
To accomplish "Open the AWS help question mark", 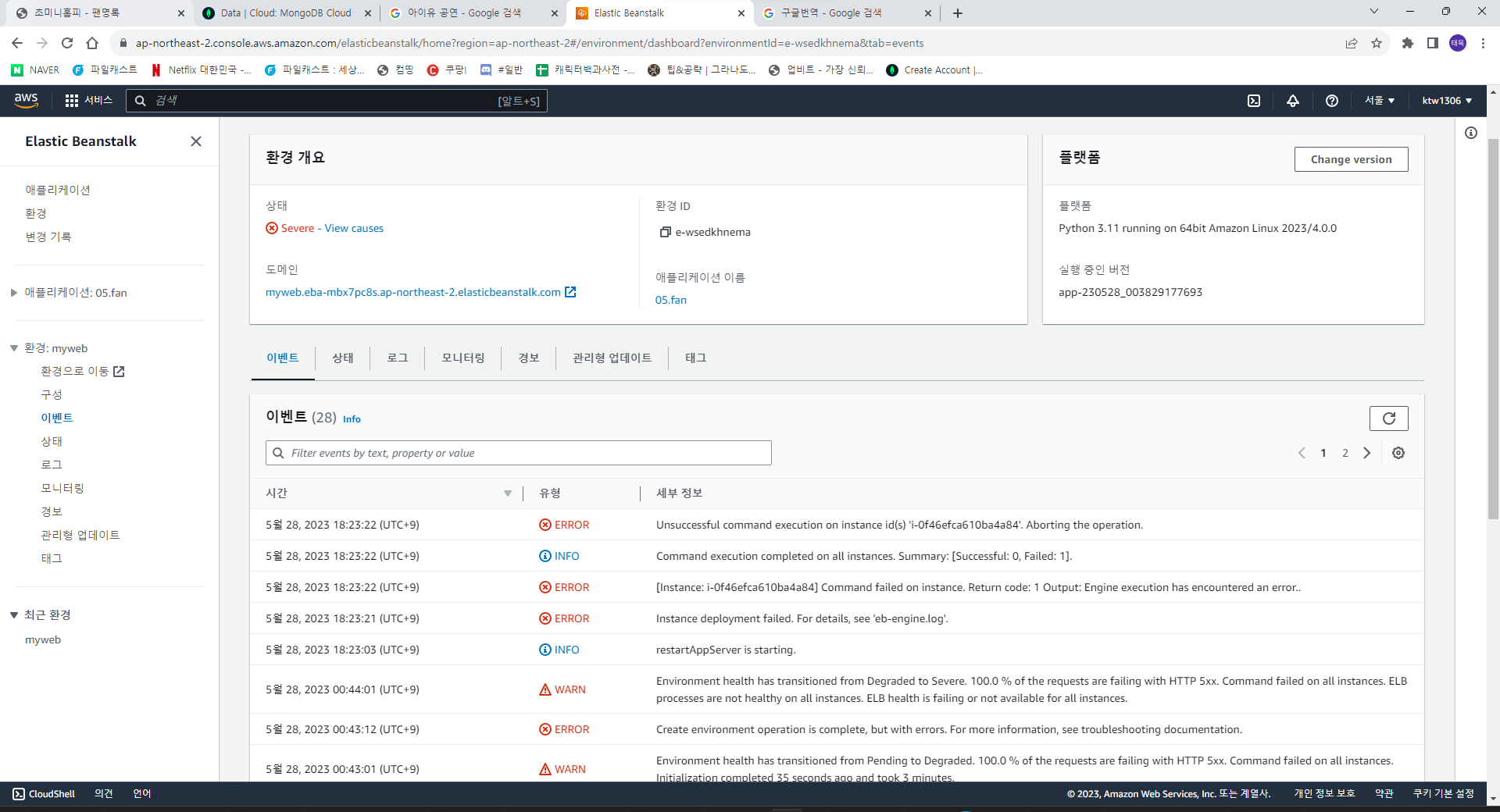I will click(1332, 101).
